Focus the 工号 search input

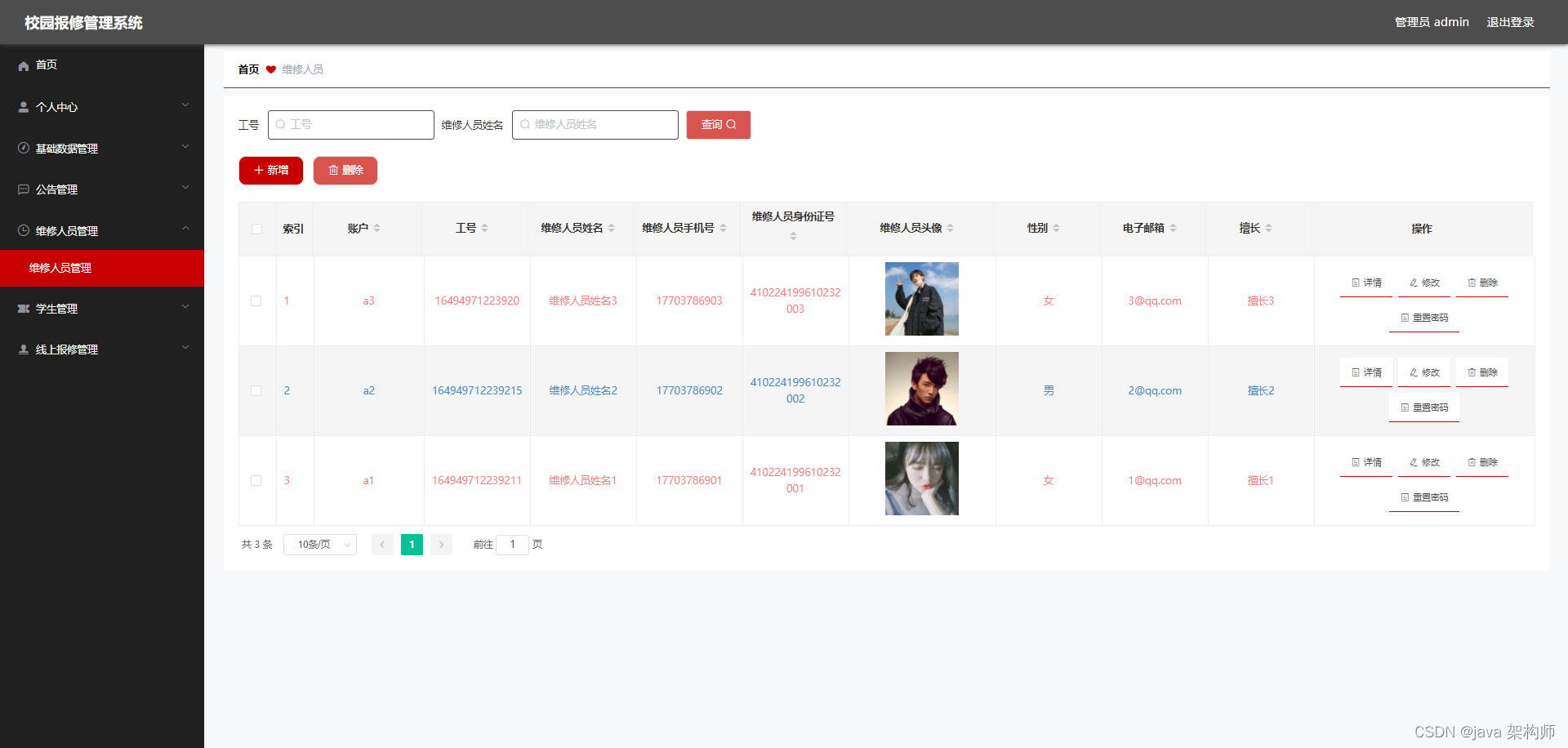coord(351,125)
